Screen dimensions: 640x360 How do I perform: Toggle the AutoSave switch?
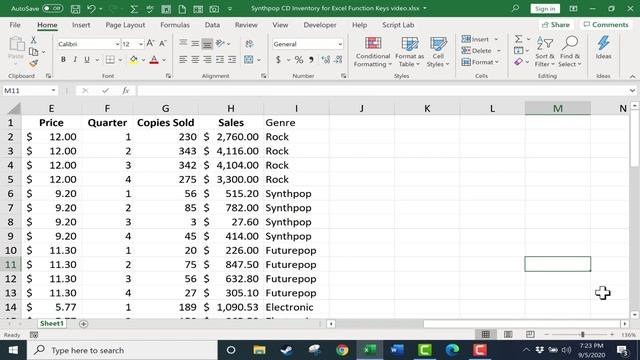(x=52, y=8)
